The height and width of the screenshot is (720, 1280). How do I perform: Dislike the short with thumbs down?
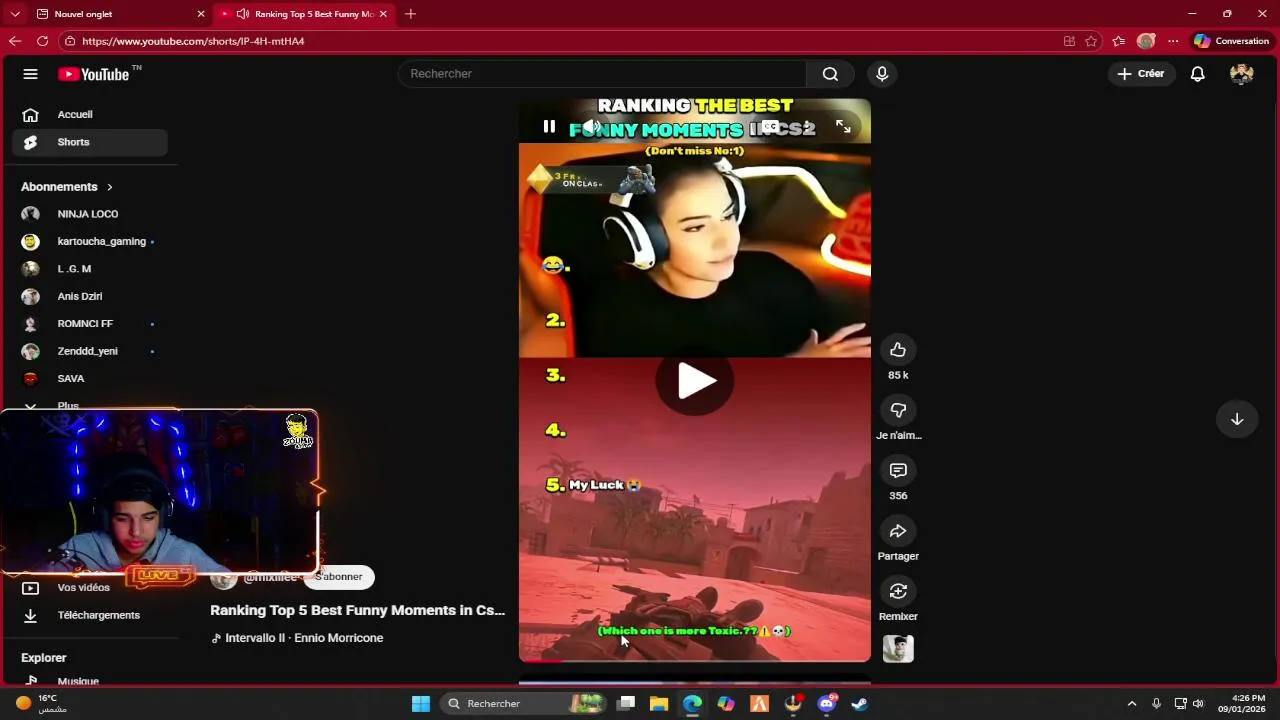(x=898, y=410)
